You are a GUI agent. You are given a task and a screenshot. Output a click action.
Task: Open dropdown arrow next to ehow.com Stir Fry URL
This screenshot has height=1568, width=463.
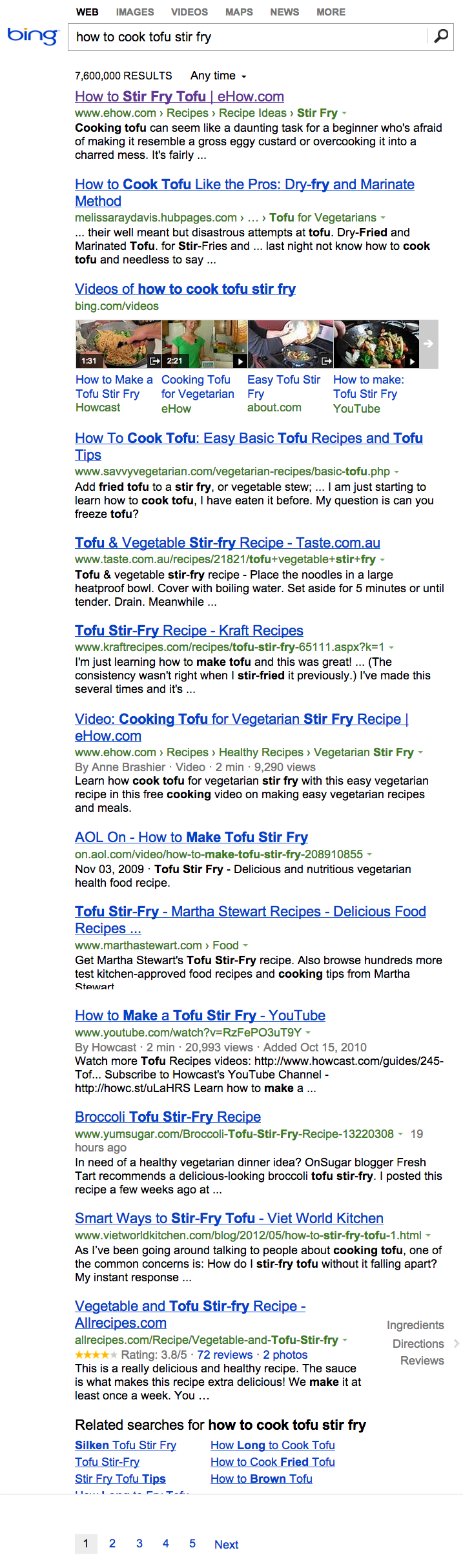click(x=344, y=113)
